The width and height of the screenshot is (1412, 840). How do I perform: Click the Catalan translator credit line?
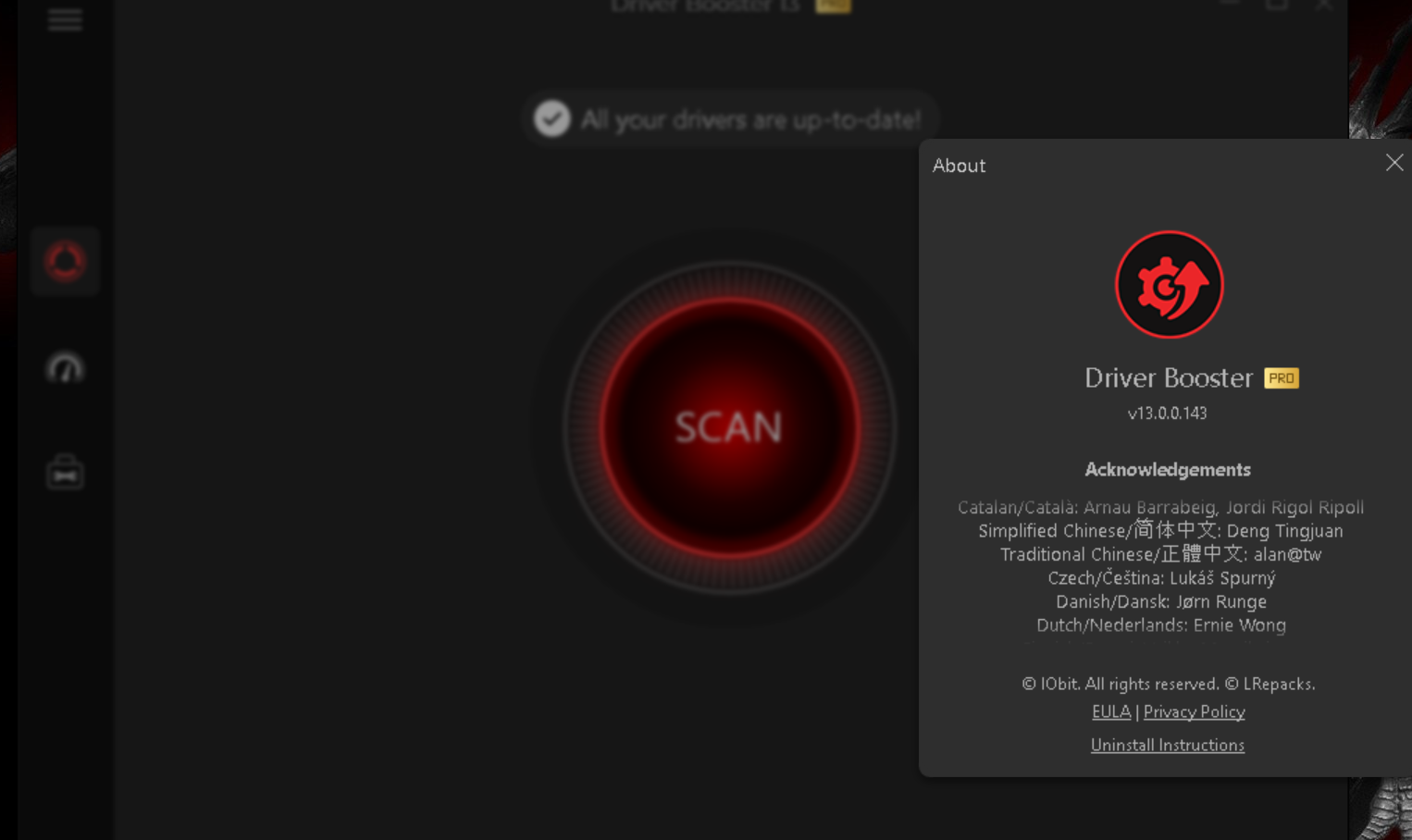click(x=1160, y=507)
